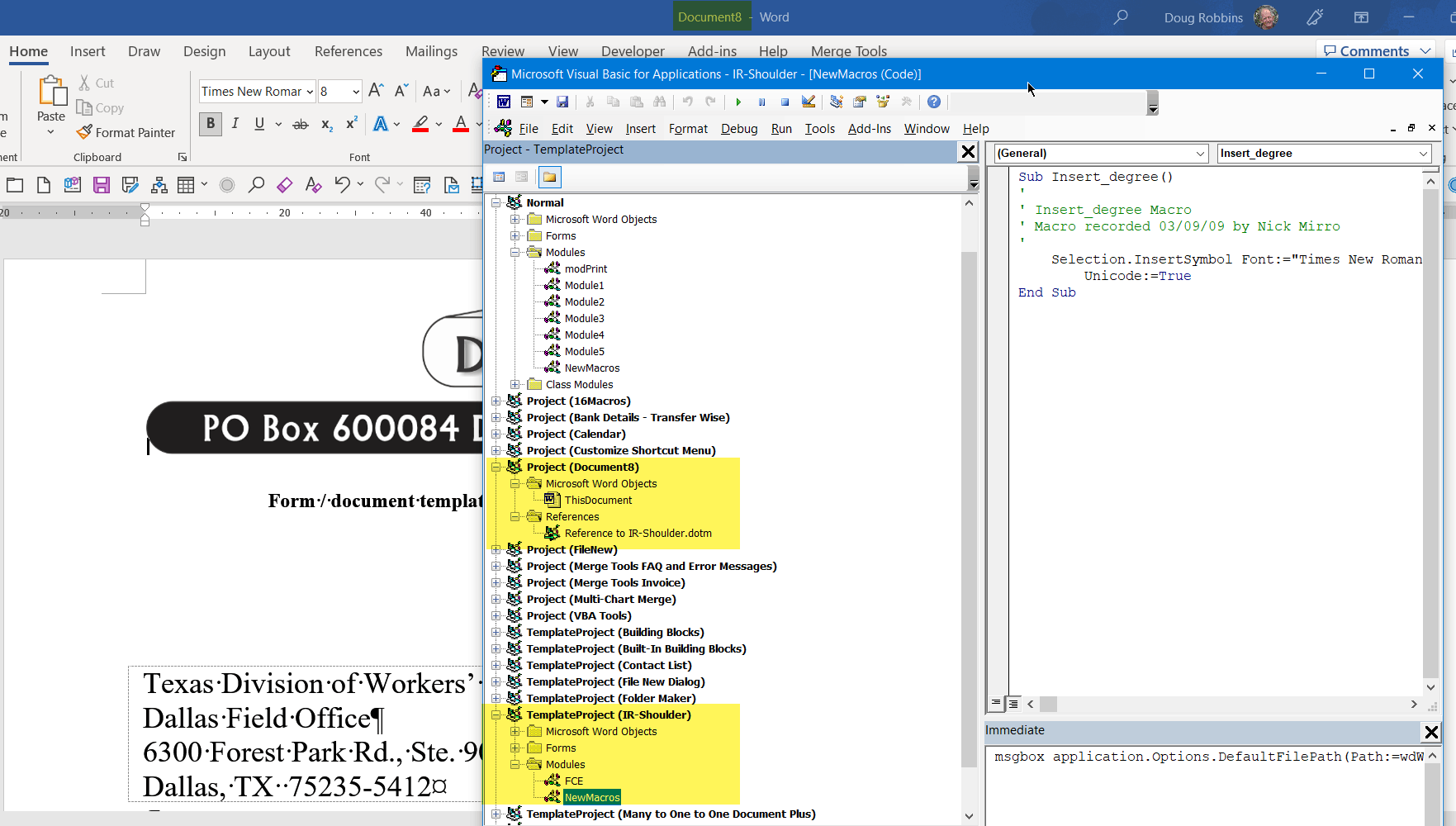
Task: Apply the red font color in Word
Action: (461, 124)
